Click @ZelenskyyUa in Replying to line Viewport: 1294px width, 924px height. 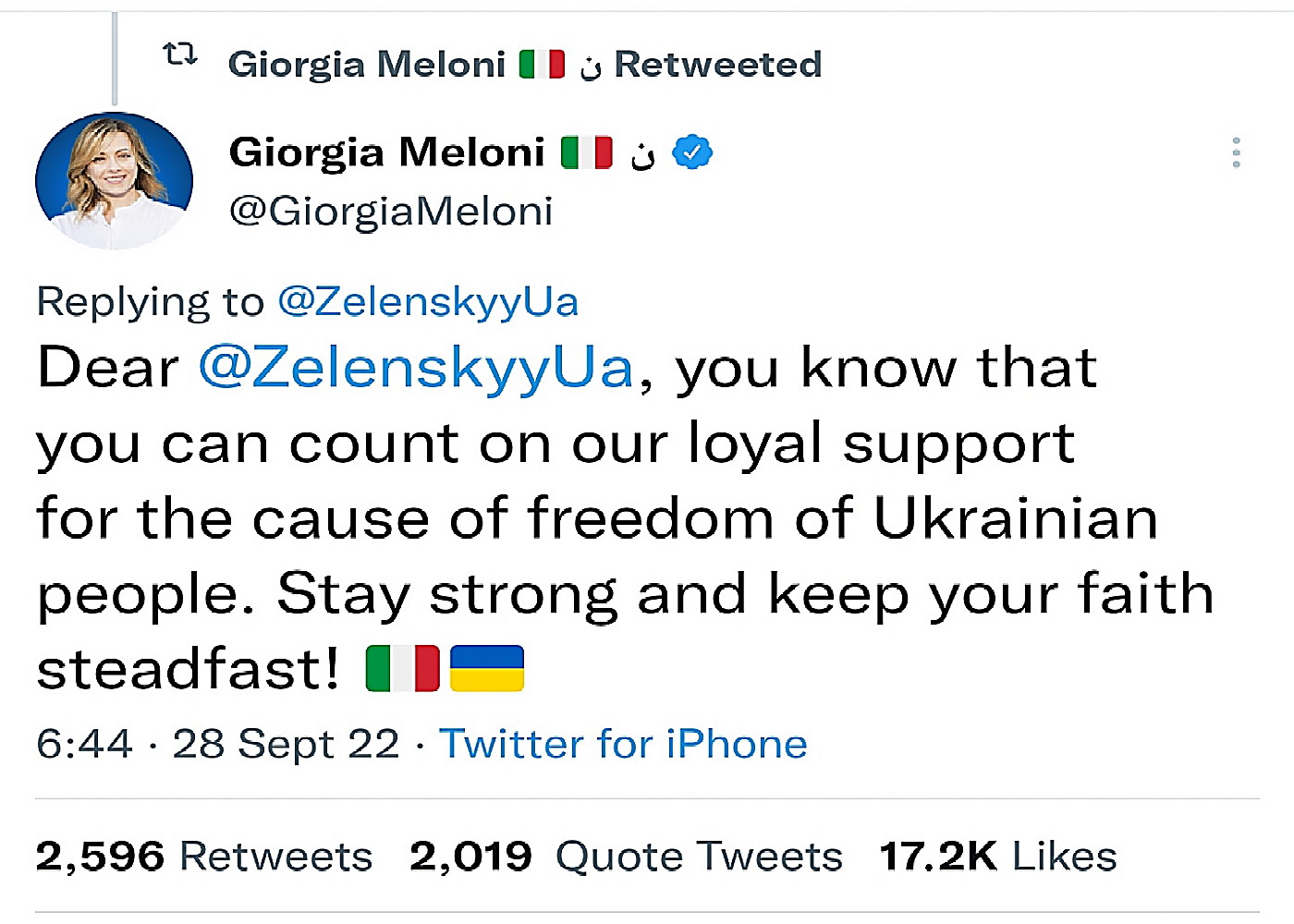(x=428, y=302)
